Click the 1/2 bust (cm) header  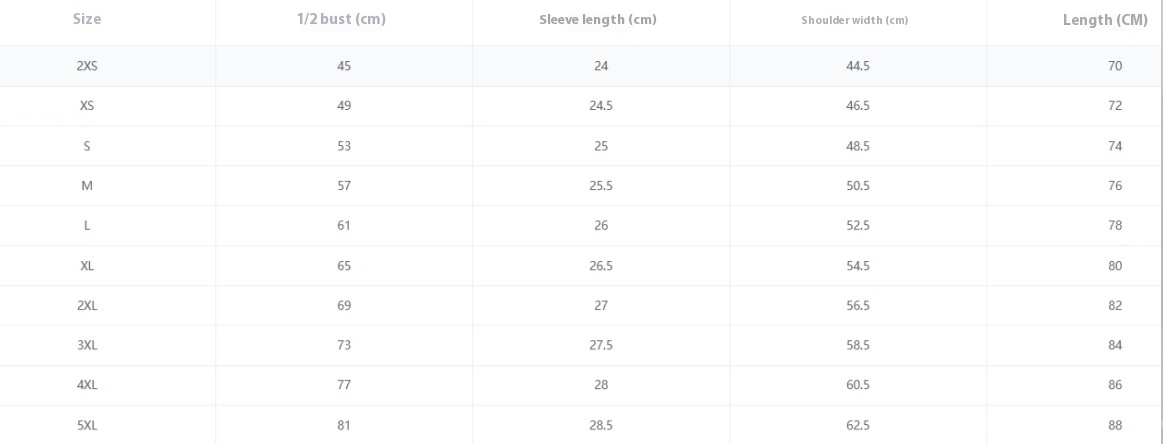[x=341, y=19]
